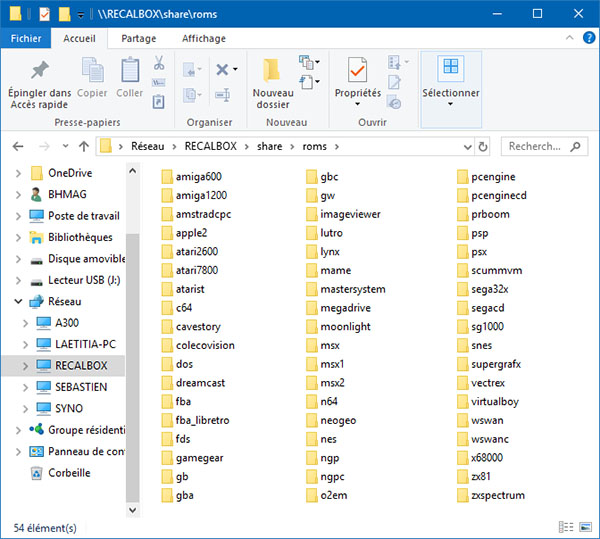Select the dreamcast folder
The height and width of the screenshot is (539, 600).
(x=193, y=383)
